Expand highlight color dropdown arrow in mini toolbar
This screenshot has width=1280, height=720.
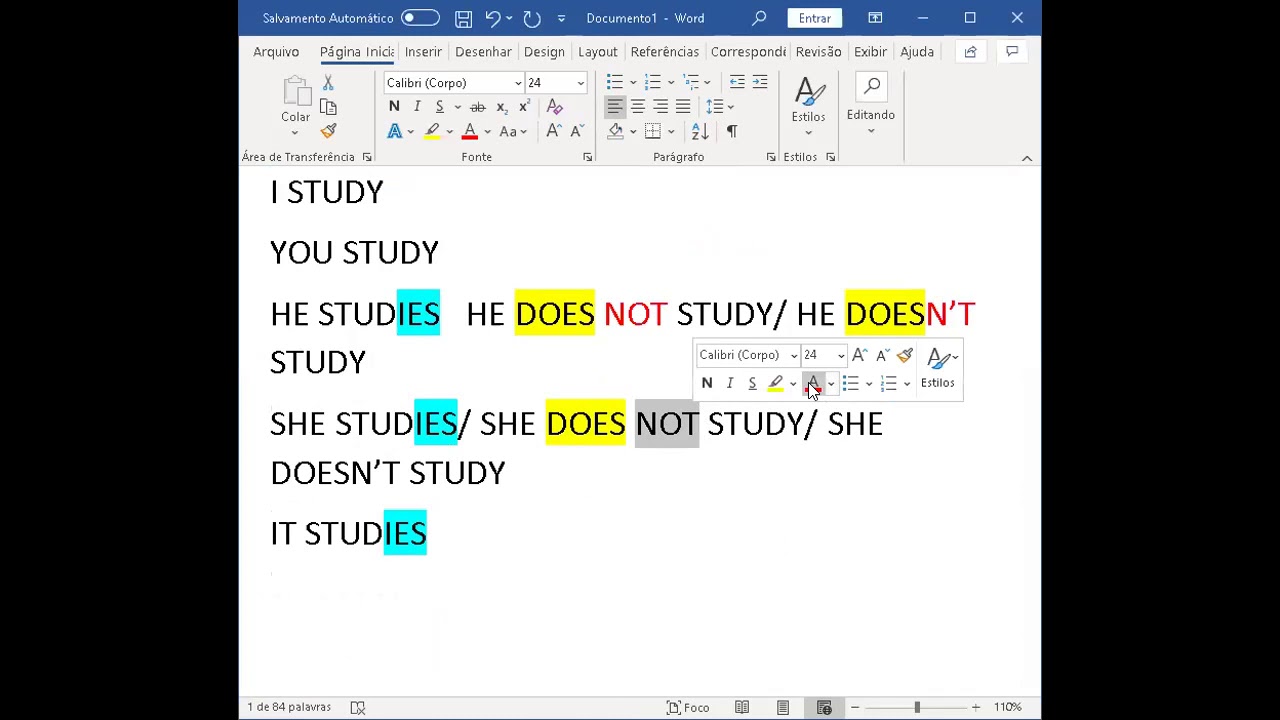click(793, 384)
